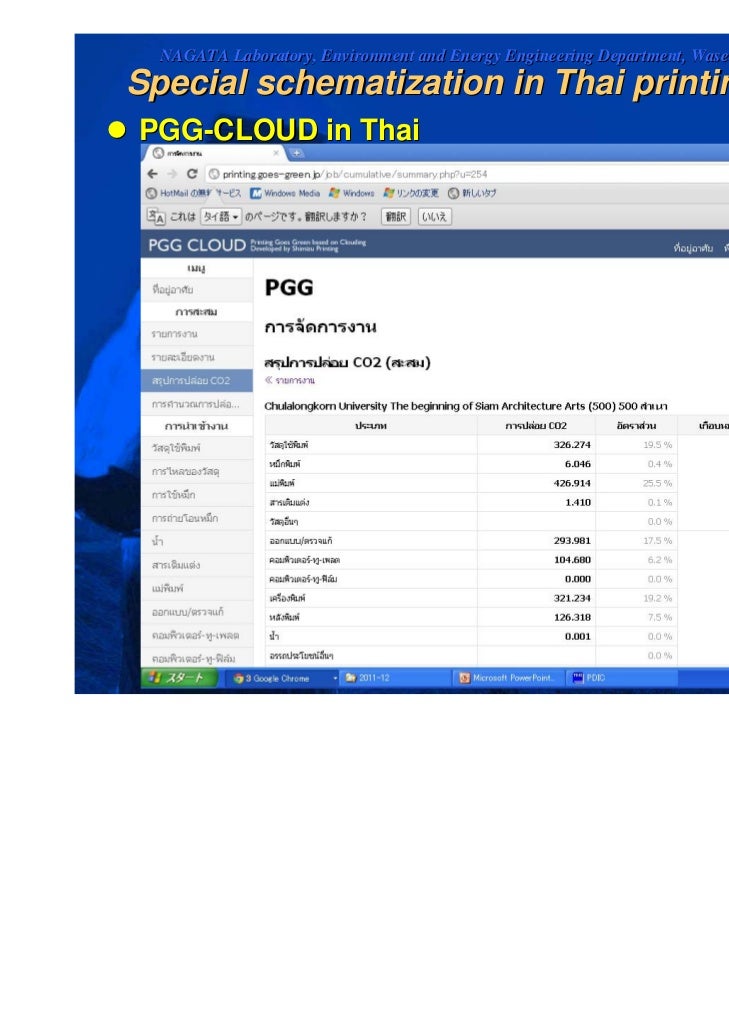Open the タイ語 language dropdown
The width and height of the screenshot is (729, 1030).
221,216
